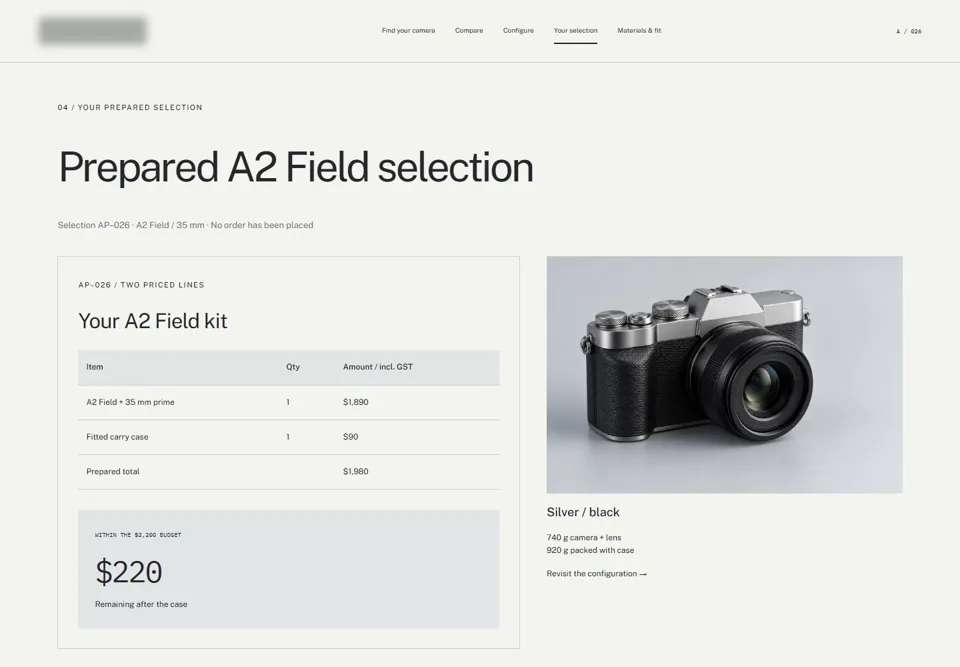The width and height of the screenshot is (960, 667).
Task: Click the blurred site logo
Action: (92, 31)
